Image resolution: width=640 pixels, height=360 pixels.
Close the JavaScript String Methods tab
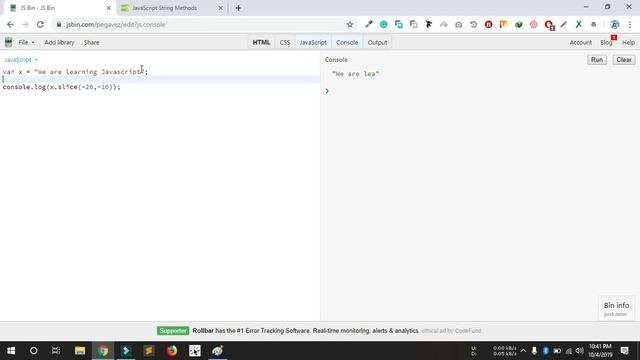pos(220,8)
